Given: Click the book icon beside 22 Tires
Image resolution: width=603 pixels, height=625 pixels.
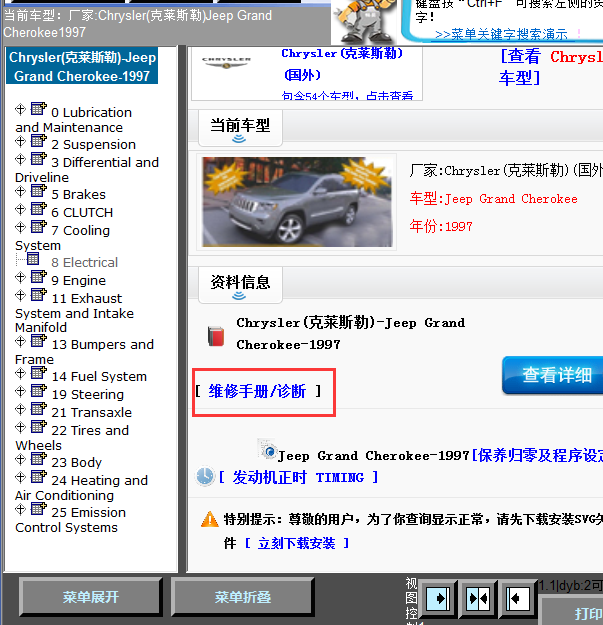Looking at the screenshot, I should coord(39,426).
